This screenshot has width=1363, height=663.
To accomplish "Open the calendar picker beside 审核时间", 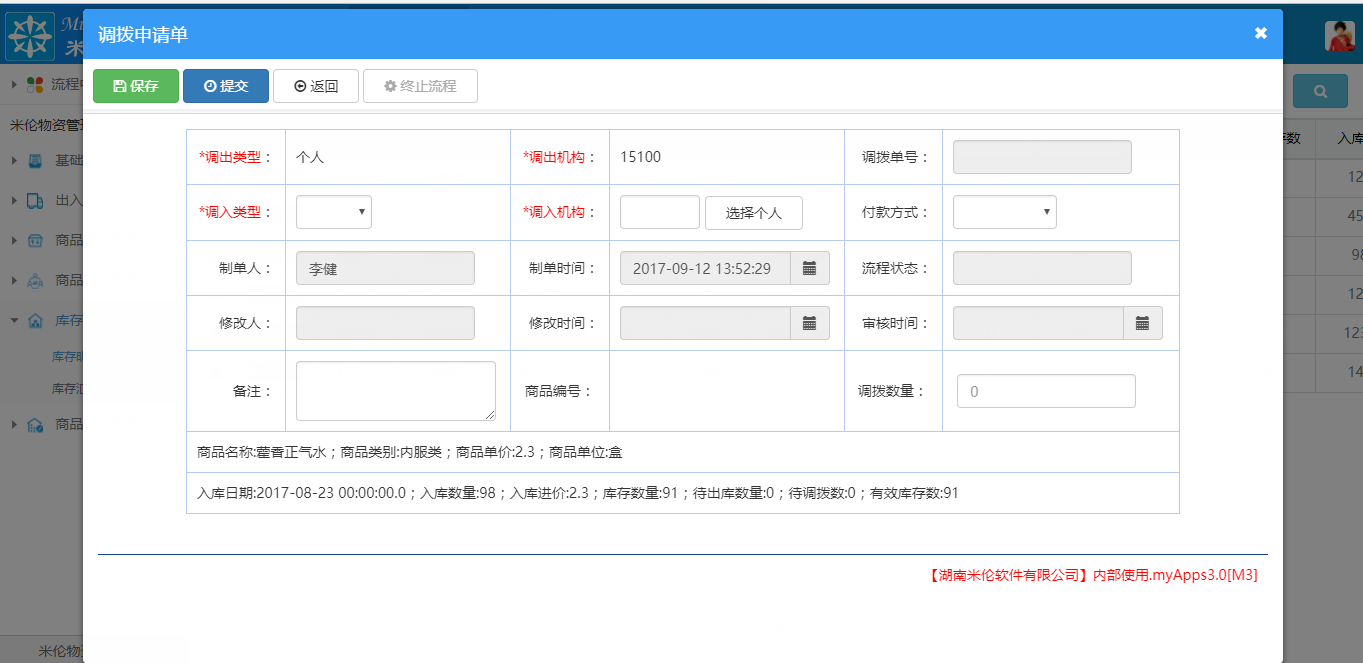I will [x=1143, y=322].
